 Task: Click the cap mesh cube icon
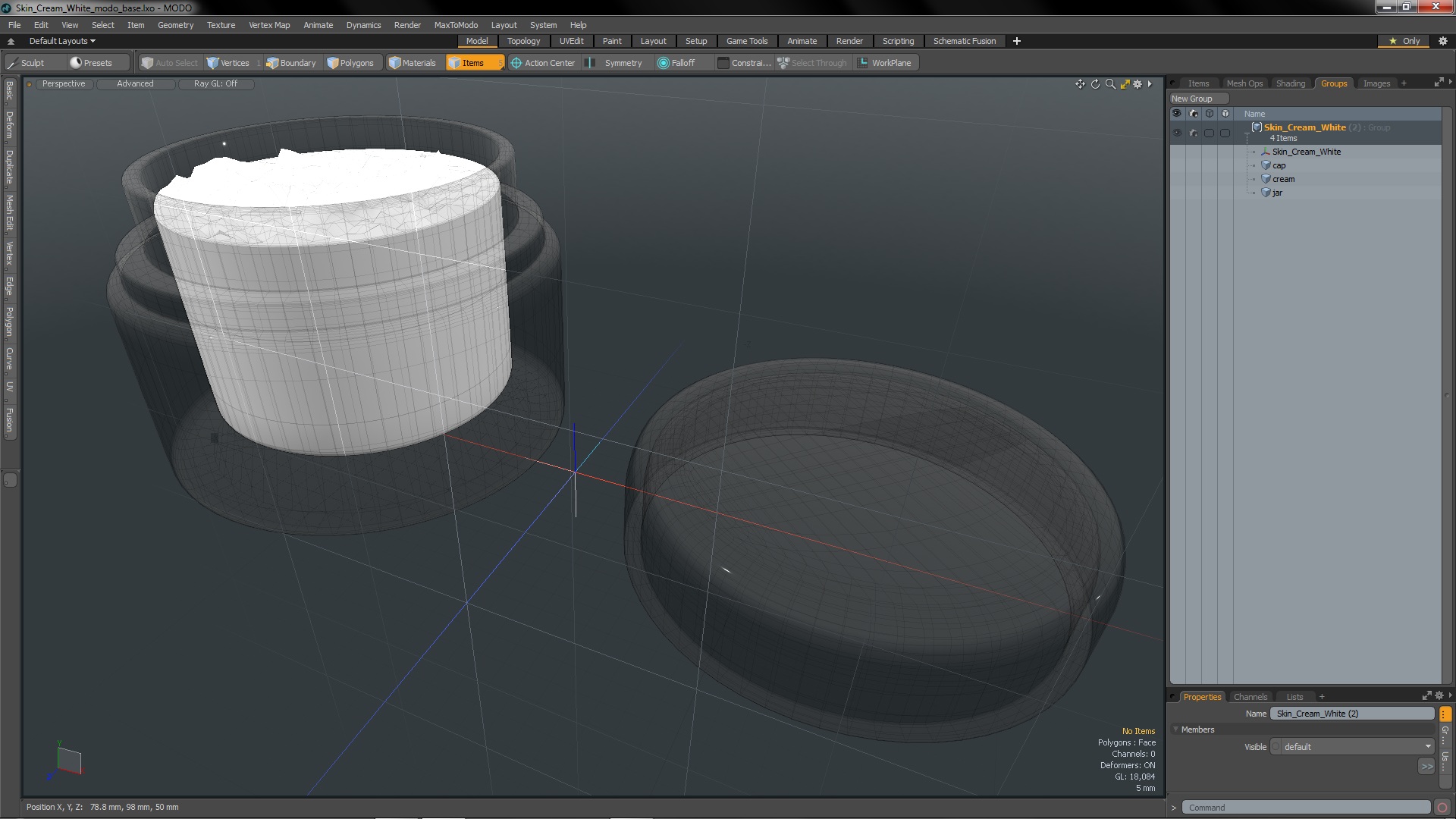(1266, 165)
